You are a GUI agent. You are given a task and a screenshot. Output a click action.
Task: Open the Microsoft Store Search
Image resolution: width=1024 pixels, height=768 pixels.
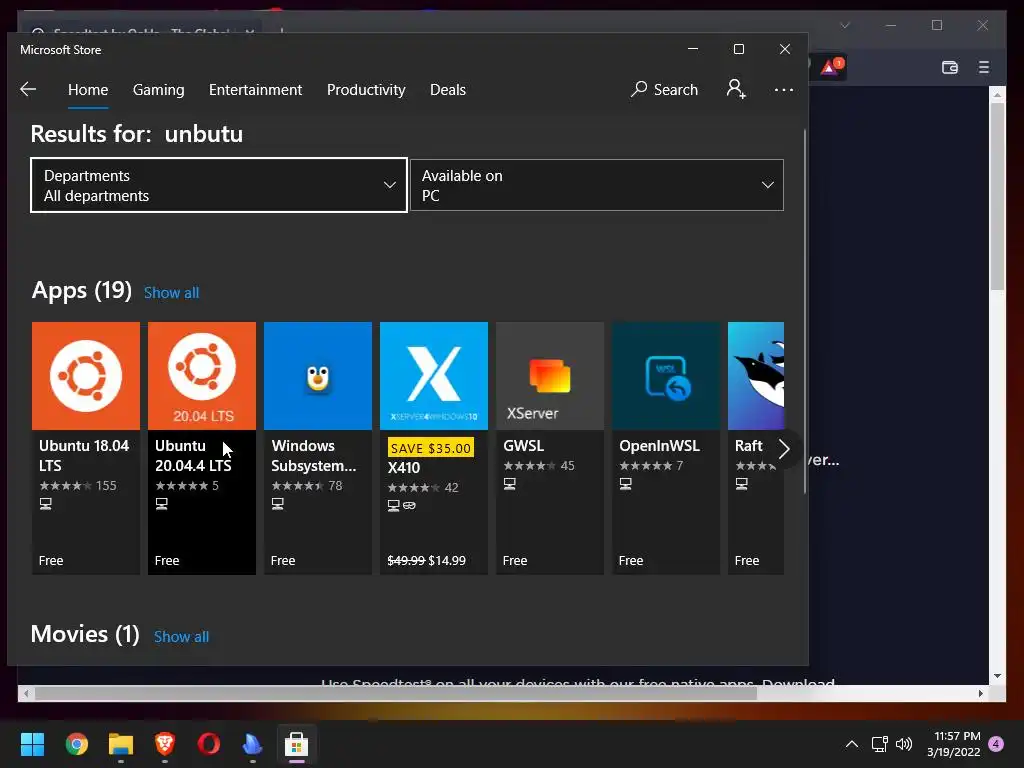pos(664,89)
